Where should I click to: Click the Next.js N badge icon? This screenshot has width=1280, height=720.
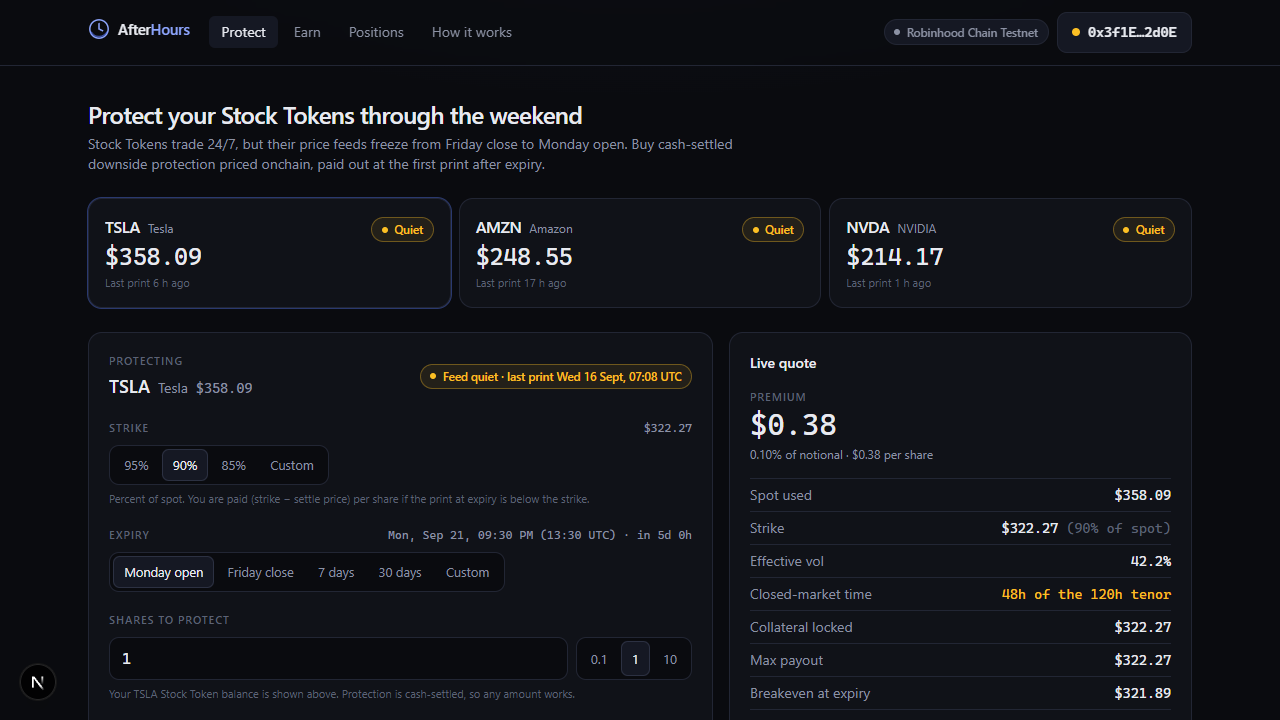coord(38,682)
